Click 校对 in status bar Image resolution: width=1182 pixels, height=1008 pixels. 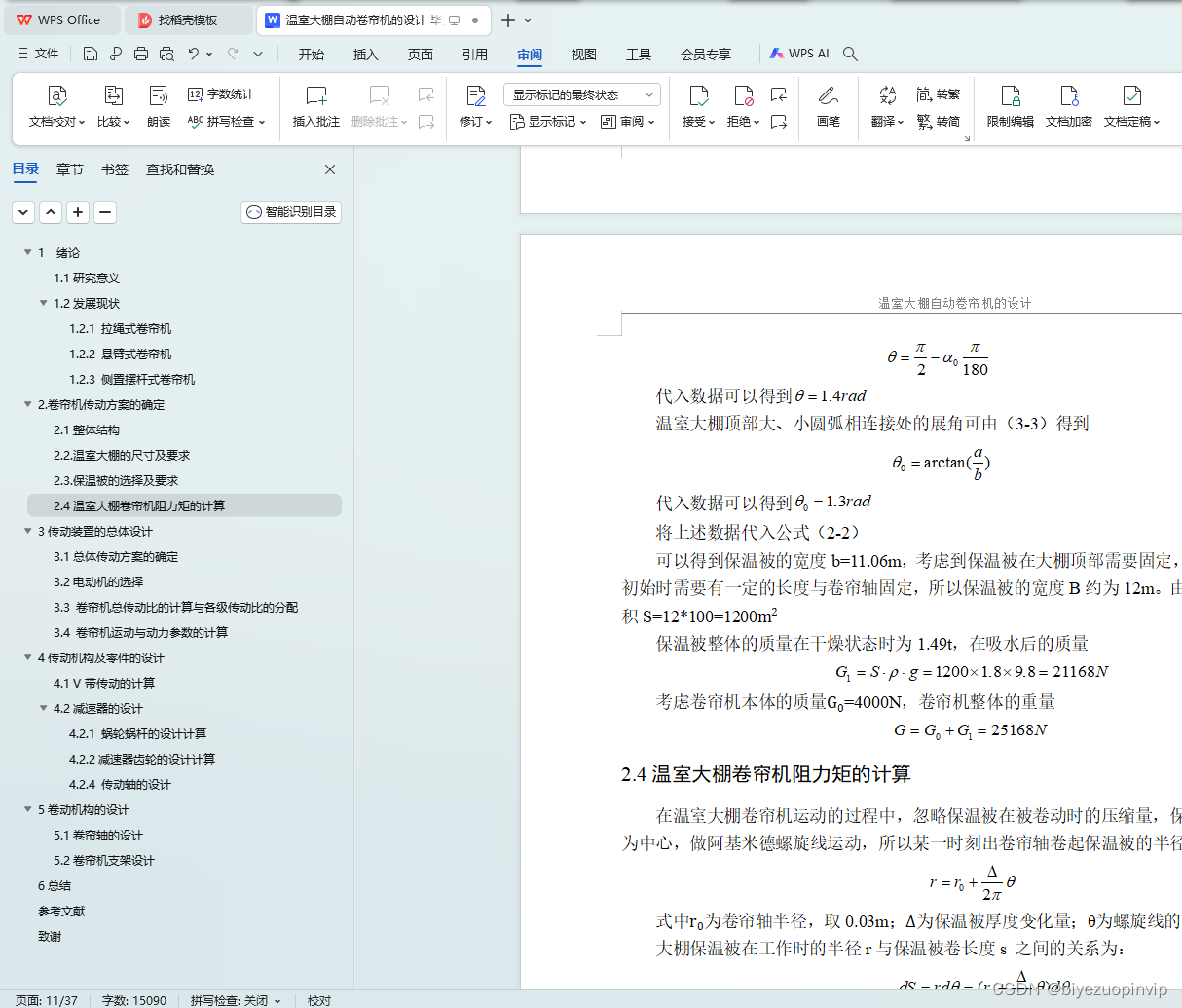pos(319,1000)
